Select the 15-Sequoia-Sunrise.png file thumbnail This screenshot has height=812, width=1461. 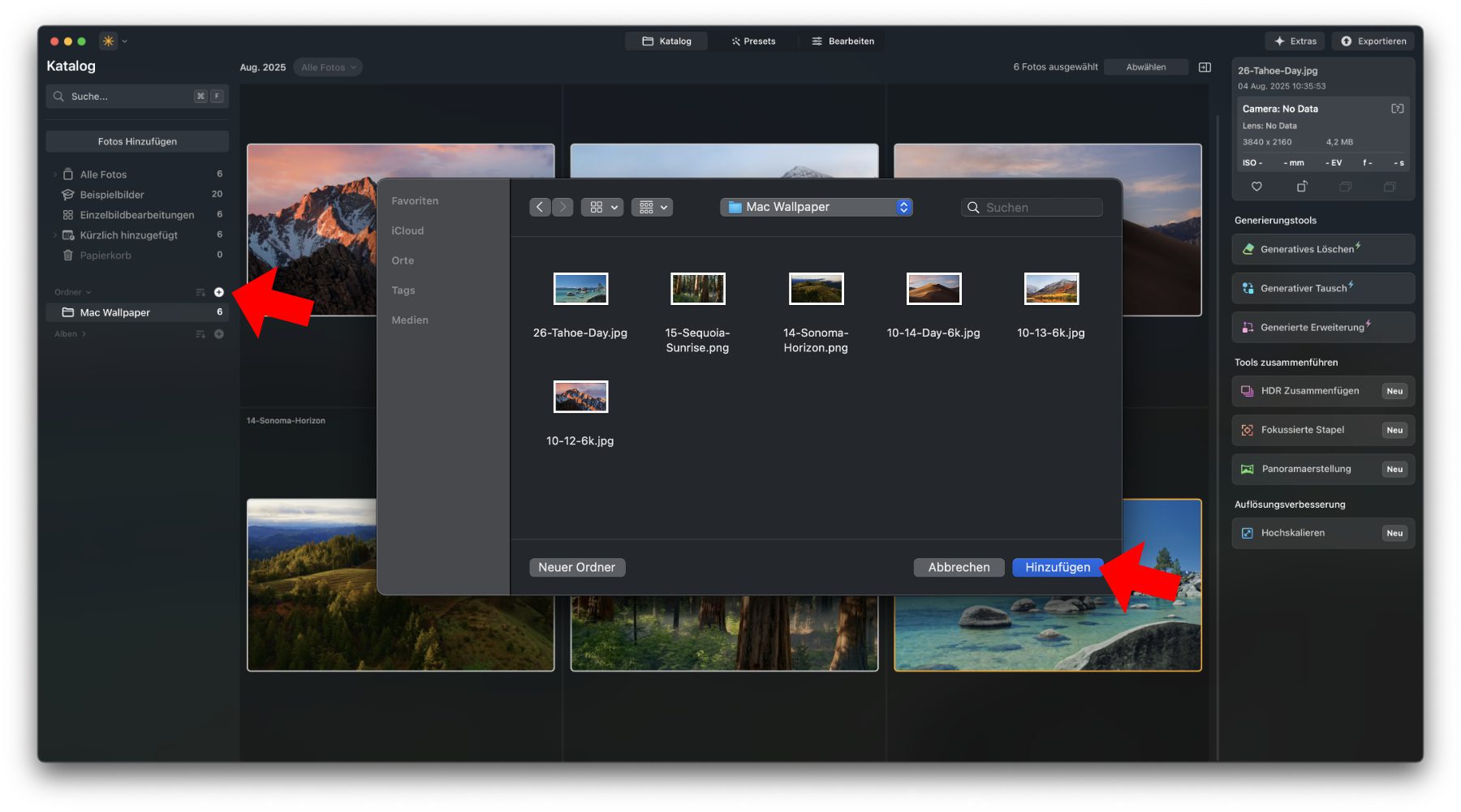(697, 289)
